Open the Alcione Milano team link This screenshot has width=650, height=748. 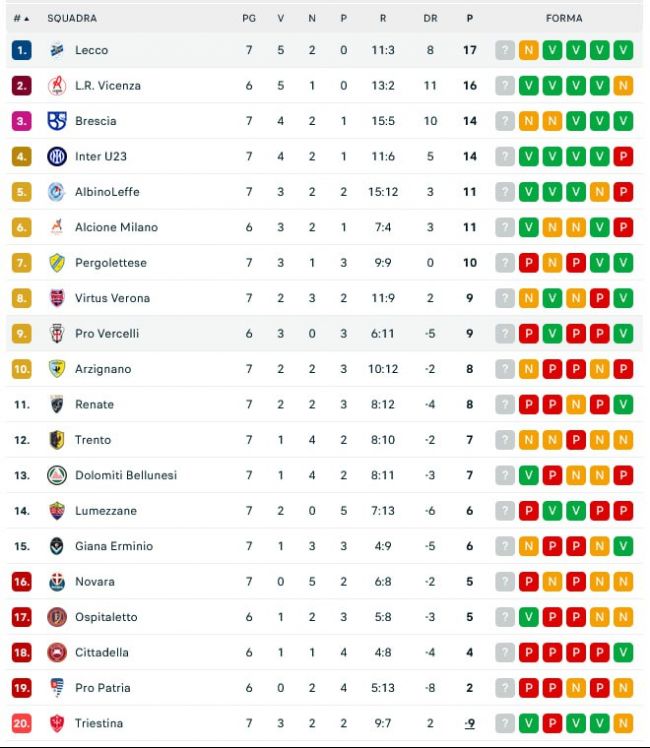116,227
